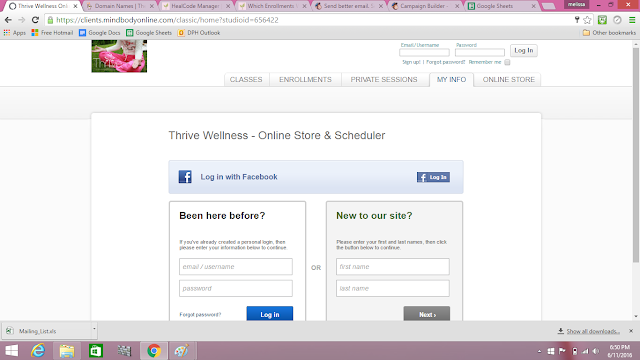Switch to the ENROLLMENTS tab
The height and width of the screenshot is (360, 640).
click(305, 80)
